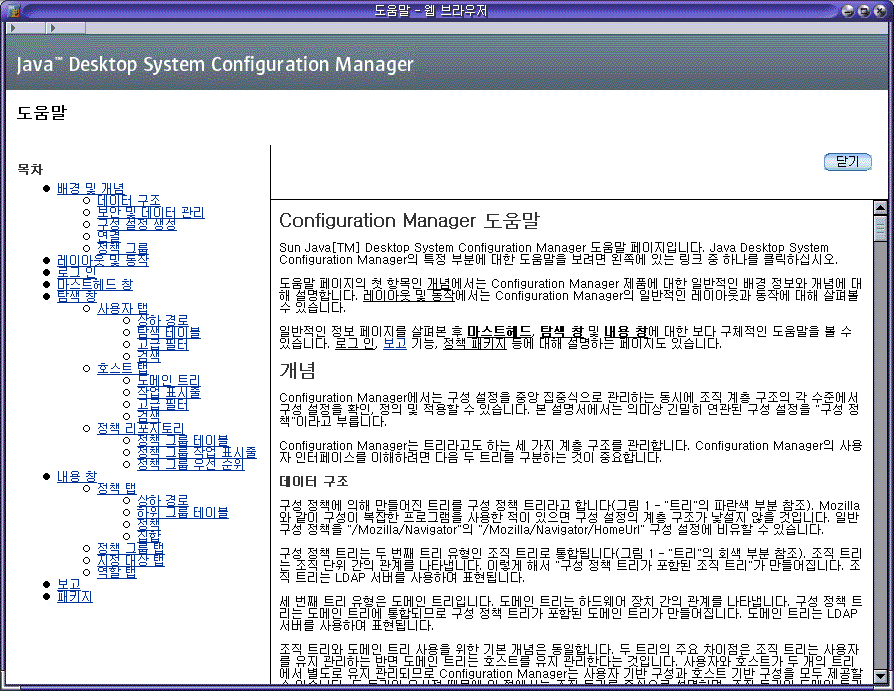Open the 배경 및 개념 contents link
The height and width of the screenshot is (691, 894).
[91, 188]
